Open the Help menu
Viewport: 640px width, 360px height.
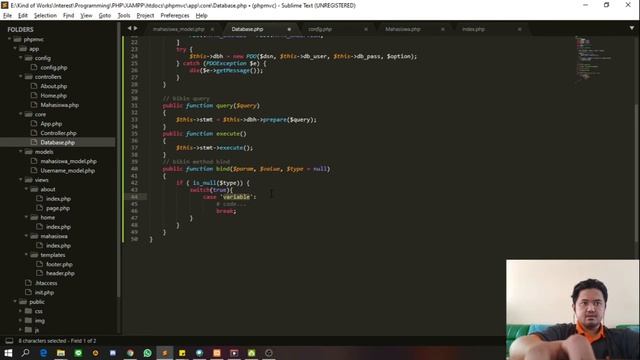[x=202, y=16]
